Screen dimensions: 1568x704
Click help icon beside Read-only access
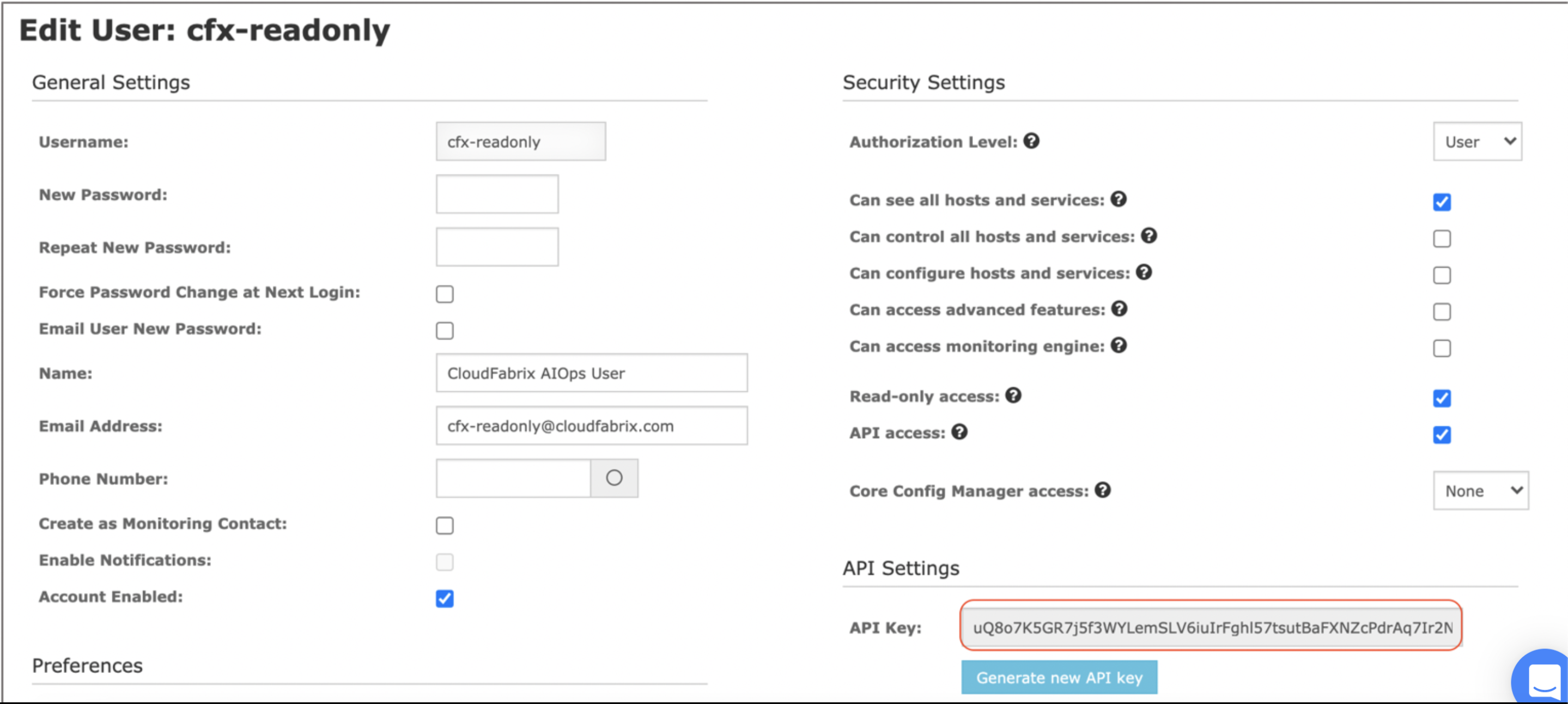1013,395
